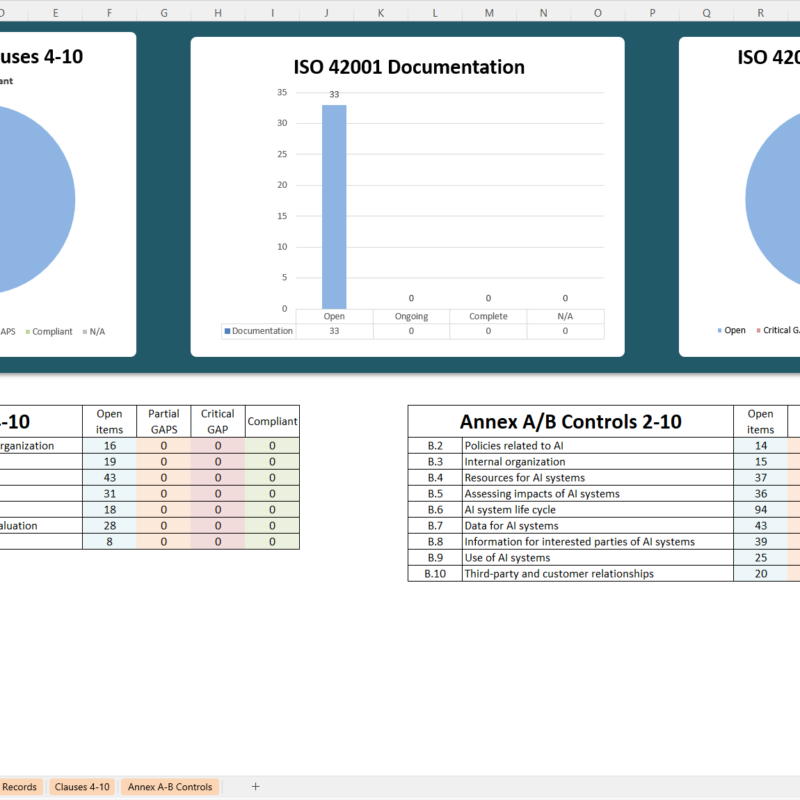The height and width of the screenshot is (800, 800).
Task: Select the Annex A/B Controls 2-10 table title
Action: click(x=570, y=421)
